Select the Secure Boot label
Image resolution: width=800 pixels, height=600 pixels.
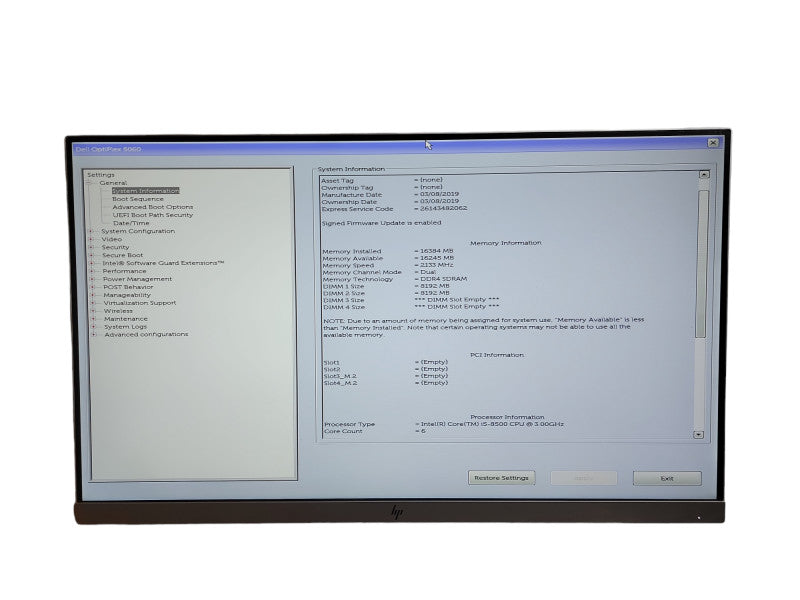point(122,255)
